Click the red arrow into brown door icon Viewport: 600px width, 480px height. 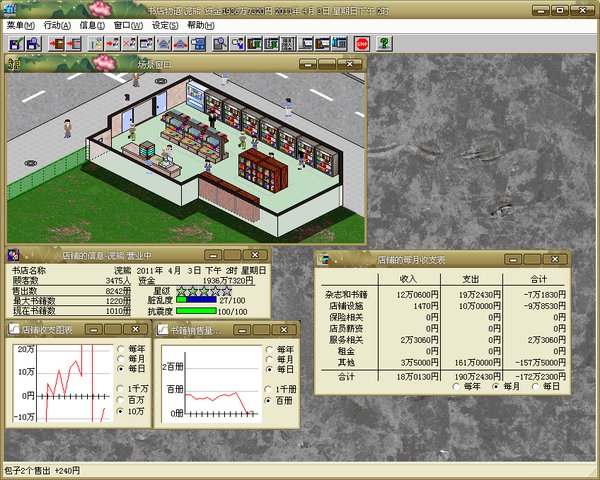point(57,44)
